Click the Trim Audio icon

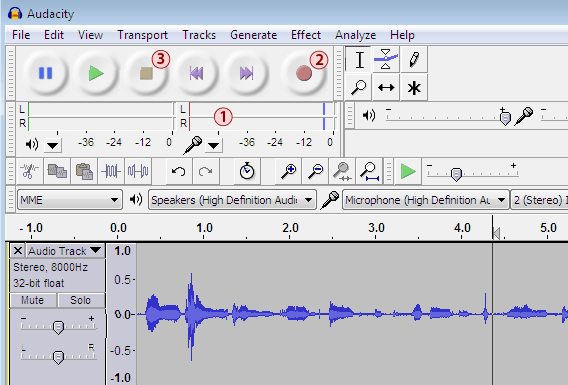click(x=111, y=171)
